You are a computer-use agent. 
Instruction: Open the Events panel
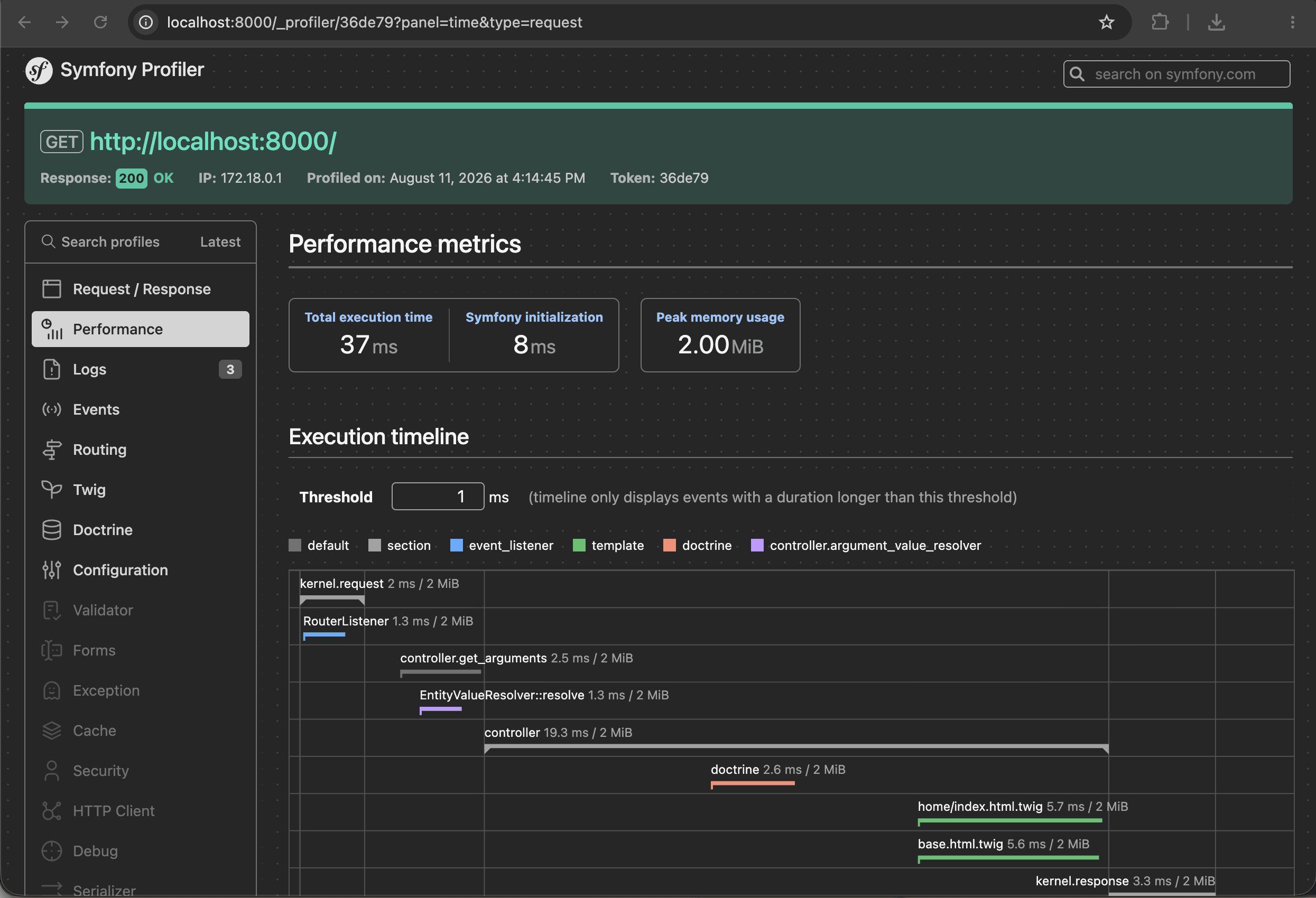click(141, 409)
